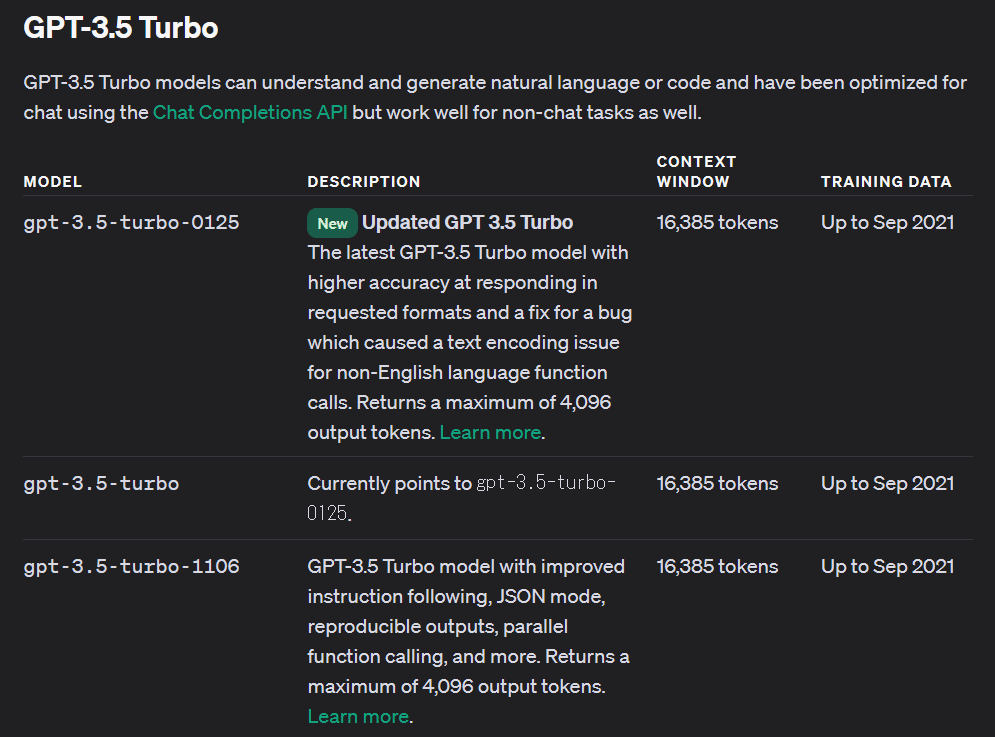Click the MODEL column header
The height and width of the screenshot is (737, 995).
pos(53,182)
